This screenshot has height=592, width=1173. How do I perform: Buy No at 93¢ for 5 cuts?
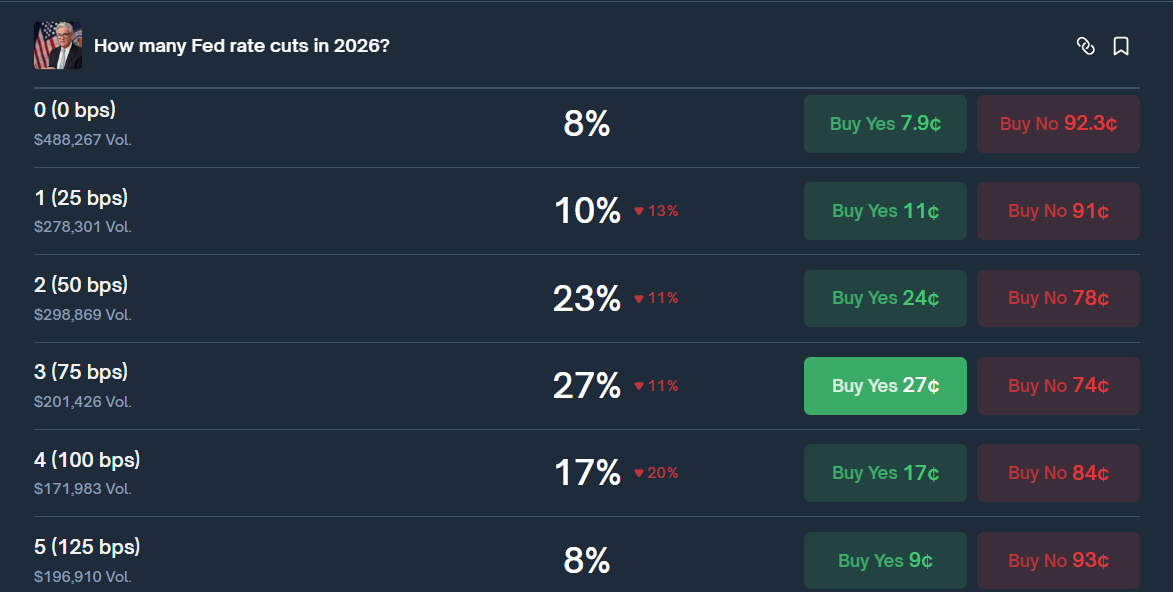click(x=1058, y=560)
